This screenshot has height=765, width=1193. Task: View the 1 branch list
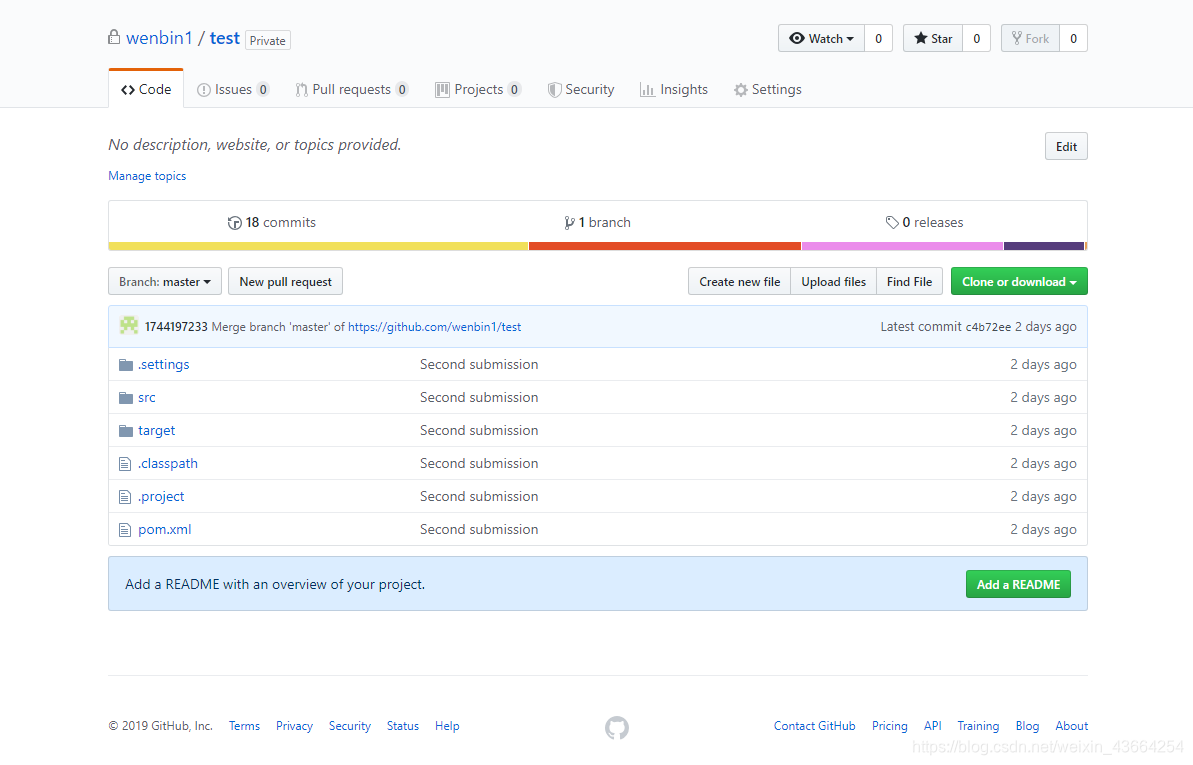(x=597, y=222)
